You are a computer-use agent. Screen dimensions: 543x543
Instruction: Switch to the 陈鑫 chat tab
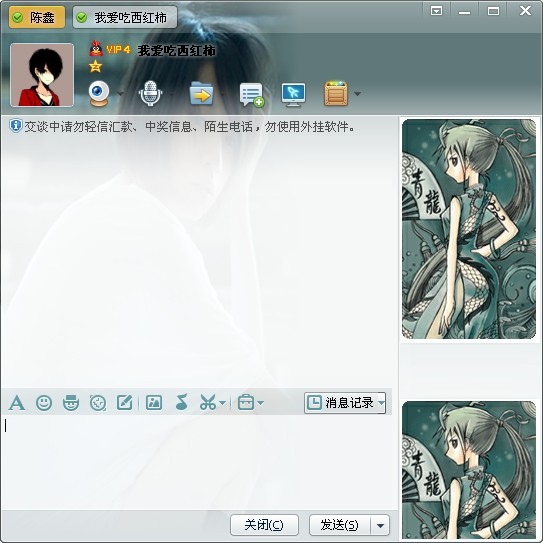(x=37, y=17)
